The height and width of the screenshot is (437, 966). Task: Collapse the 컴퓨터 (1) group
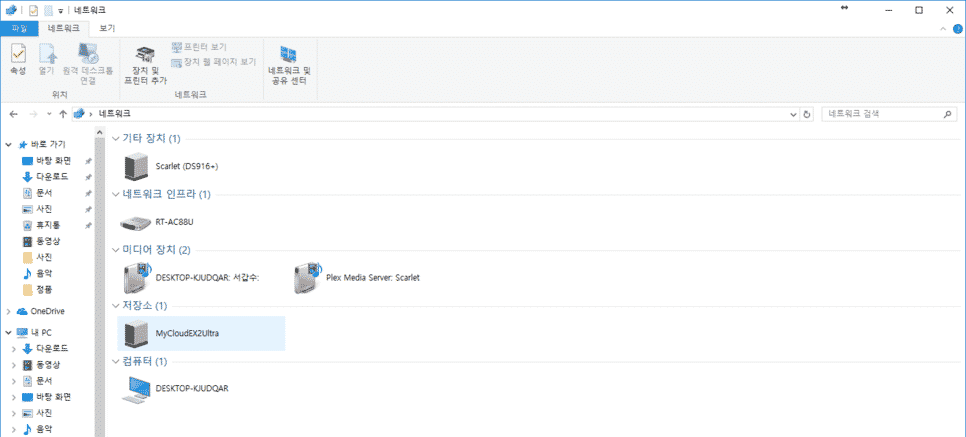(116, 361)
